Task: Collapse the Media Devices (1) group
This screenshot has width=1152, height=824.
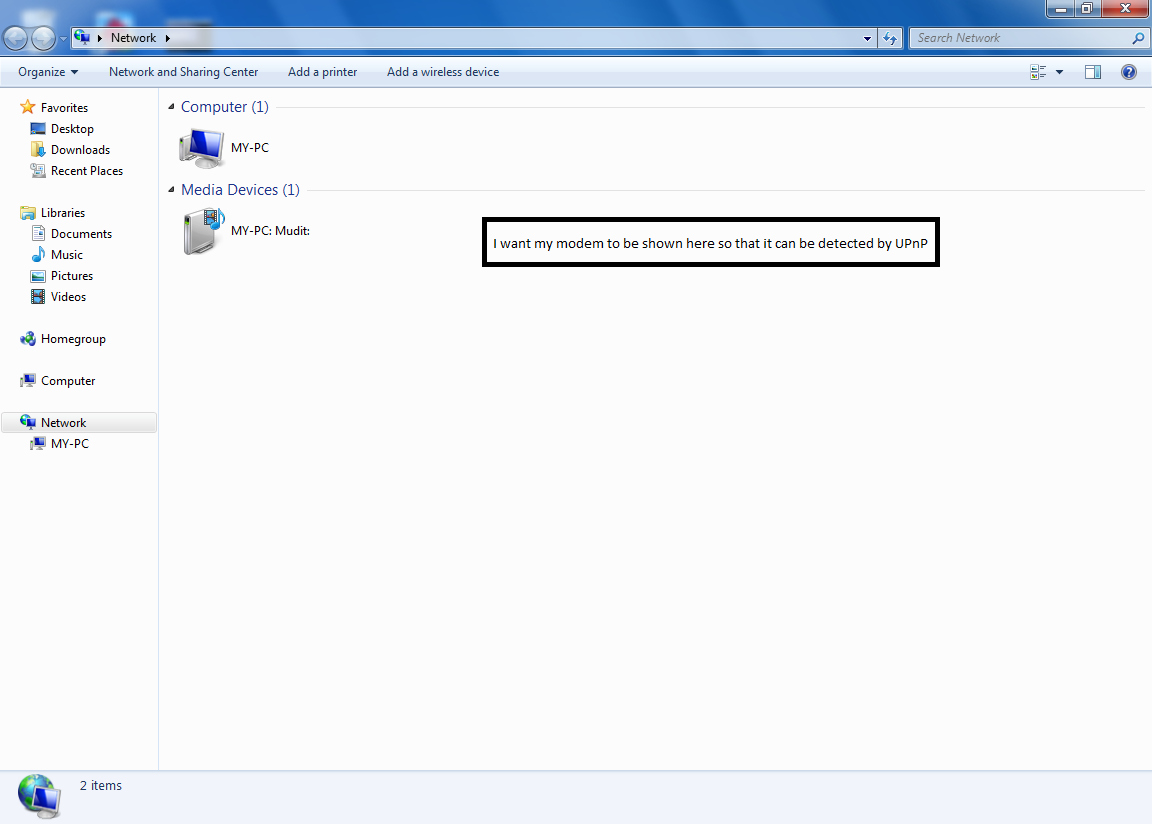Action: pyautogui.click(x=171, y=190)
